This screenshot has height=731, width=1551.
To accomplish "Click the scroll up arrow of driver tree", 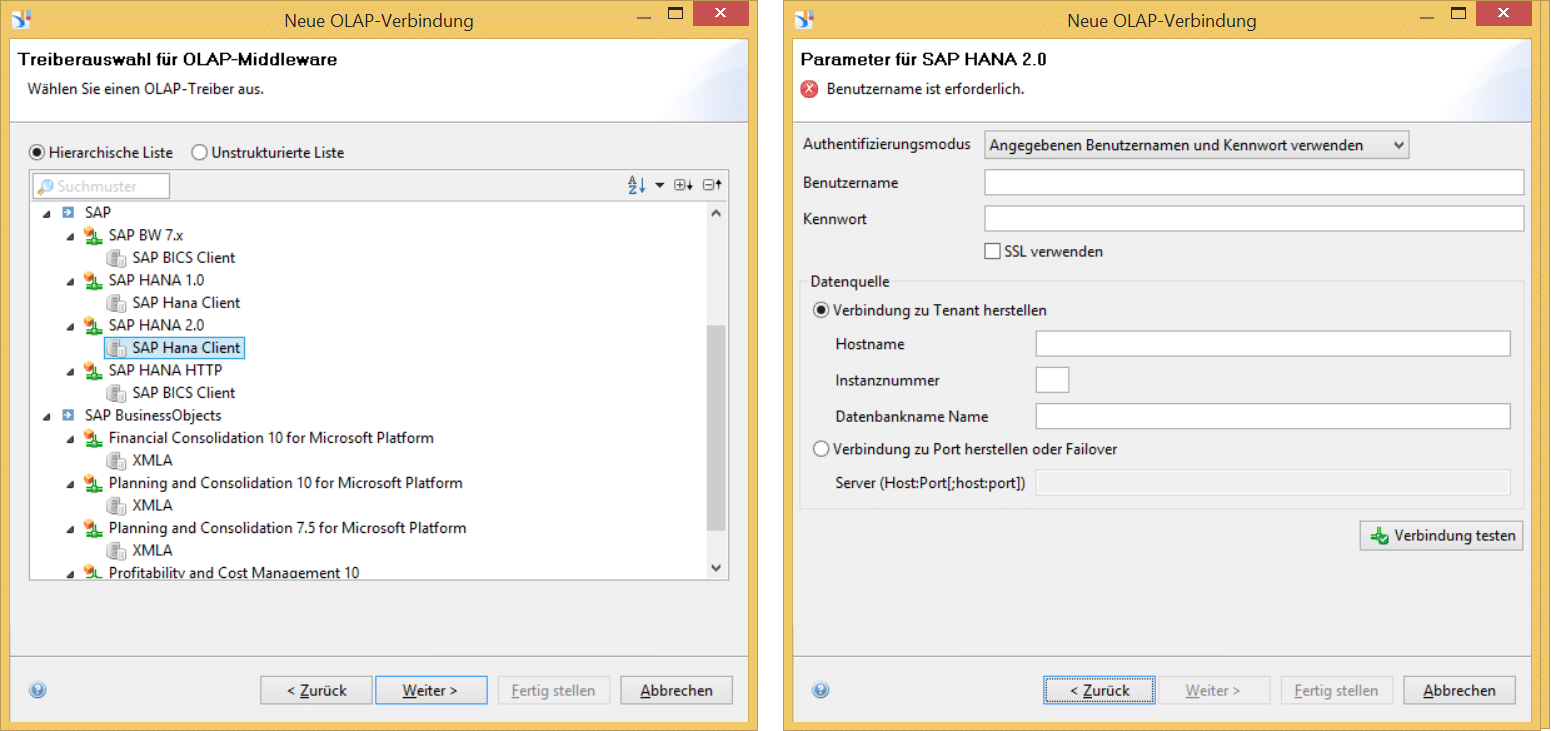I will [716, 213].
